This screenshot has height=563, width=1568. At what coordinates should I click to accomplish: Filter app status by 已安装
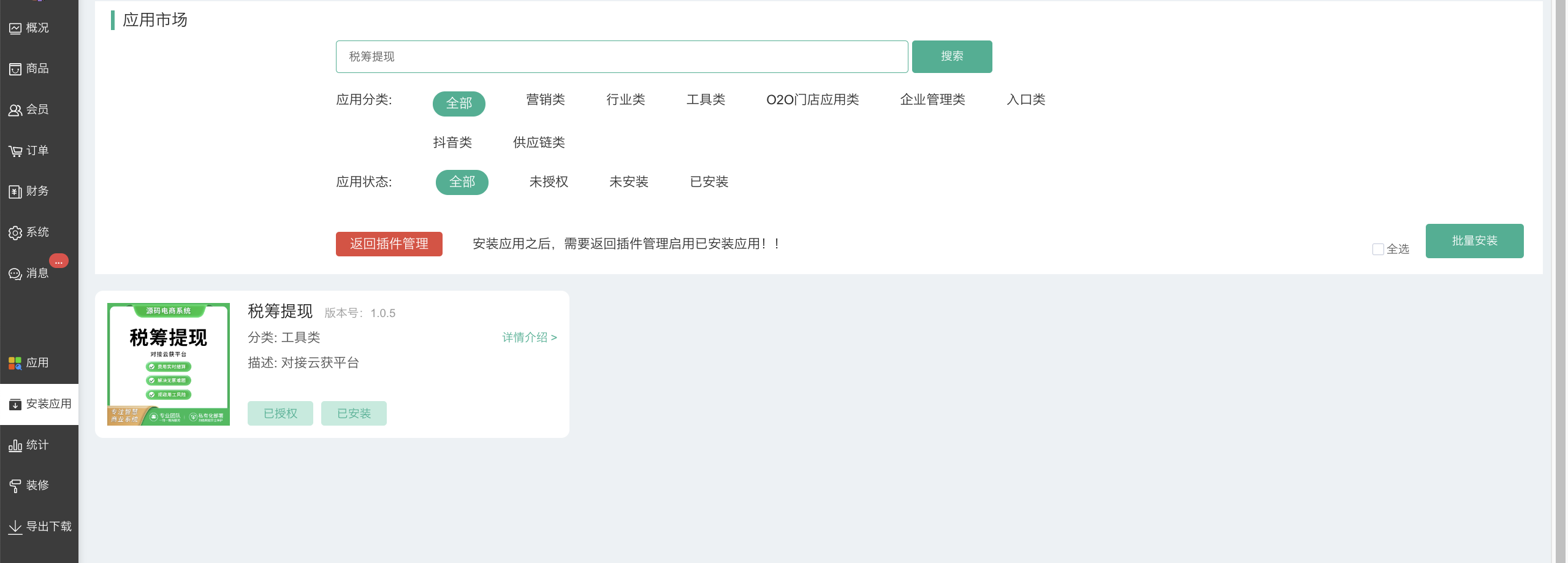tap(709, 182)
